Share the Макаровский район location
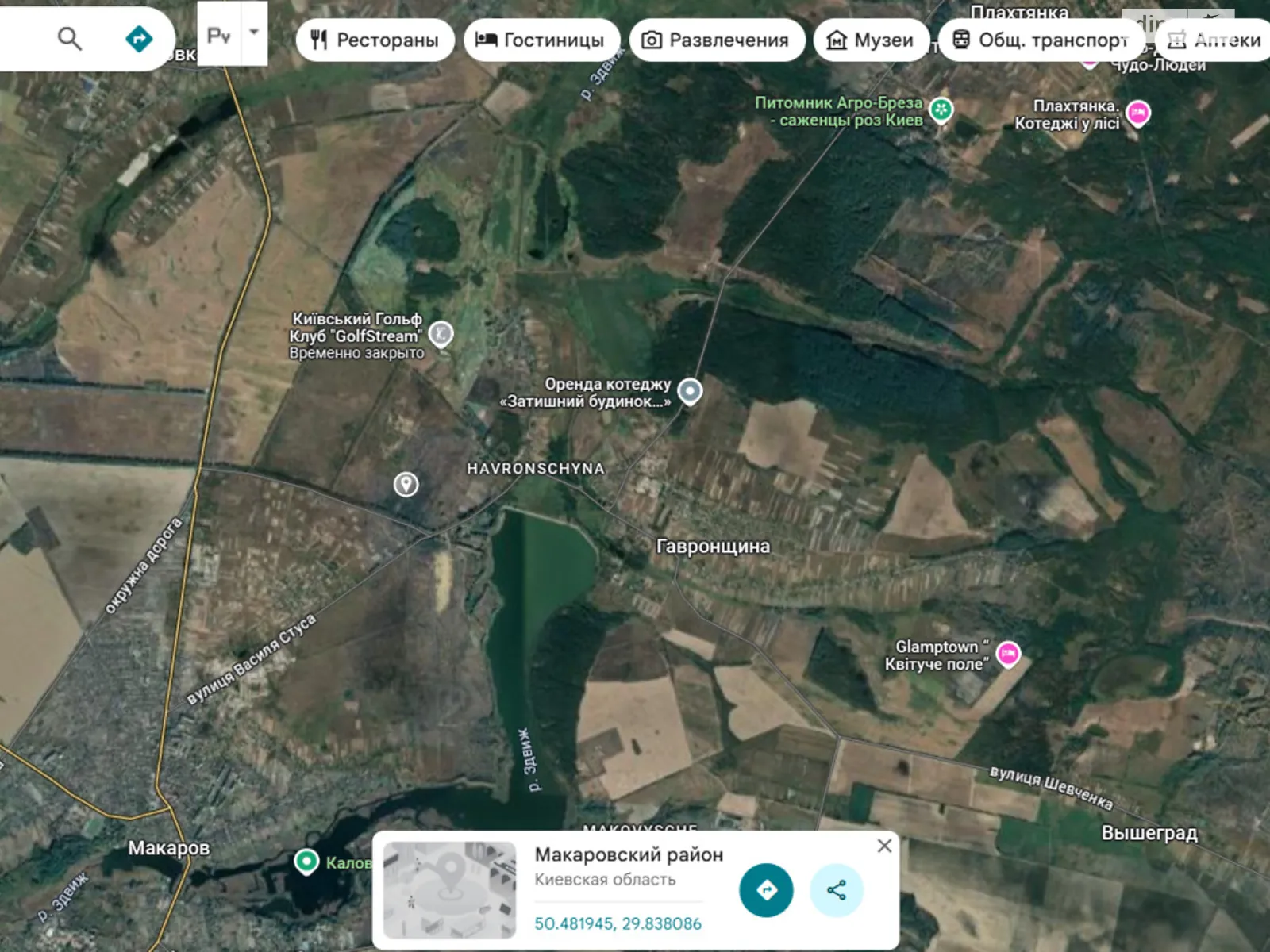Image resolution: width=1270 pixels, height=952 pixels. tap(837, 890)
